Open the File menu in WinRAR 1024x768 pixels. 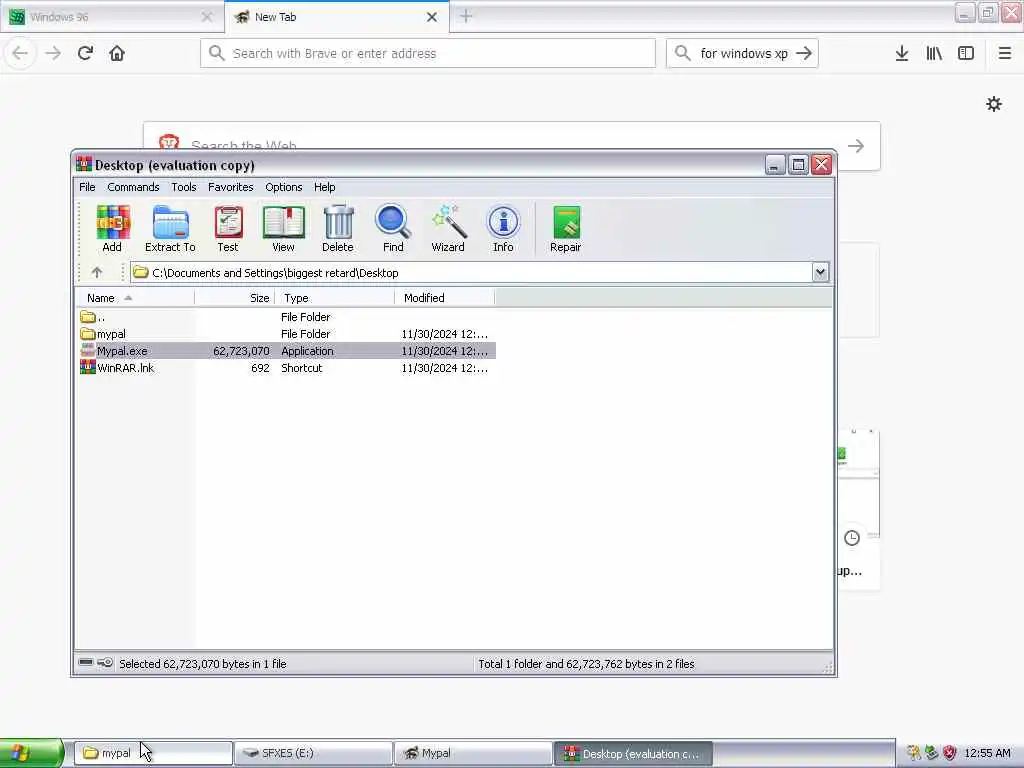[87, 187]
